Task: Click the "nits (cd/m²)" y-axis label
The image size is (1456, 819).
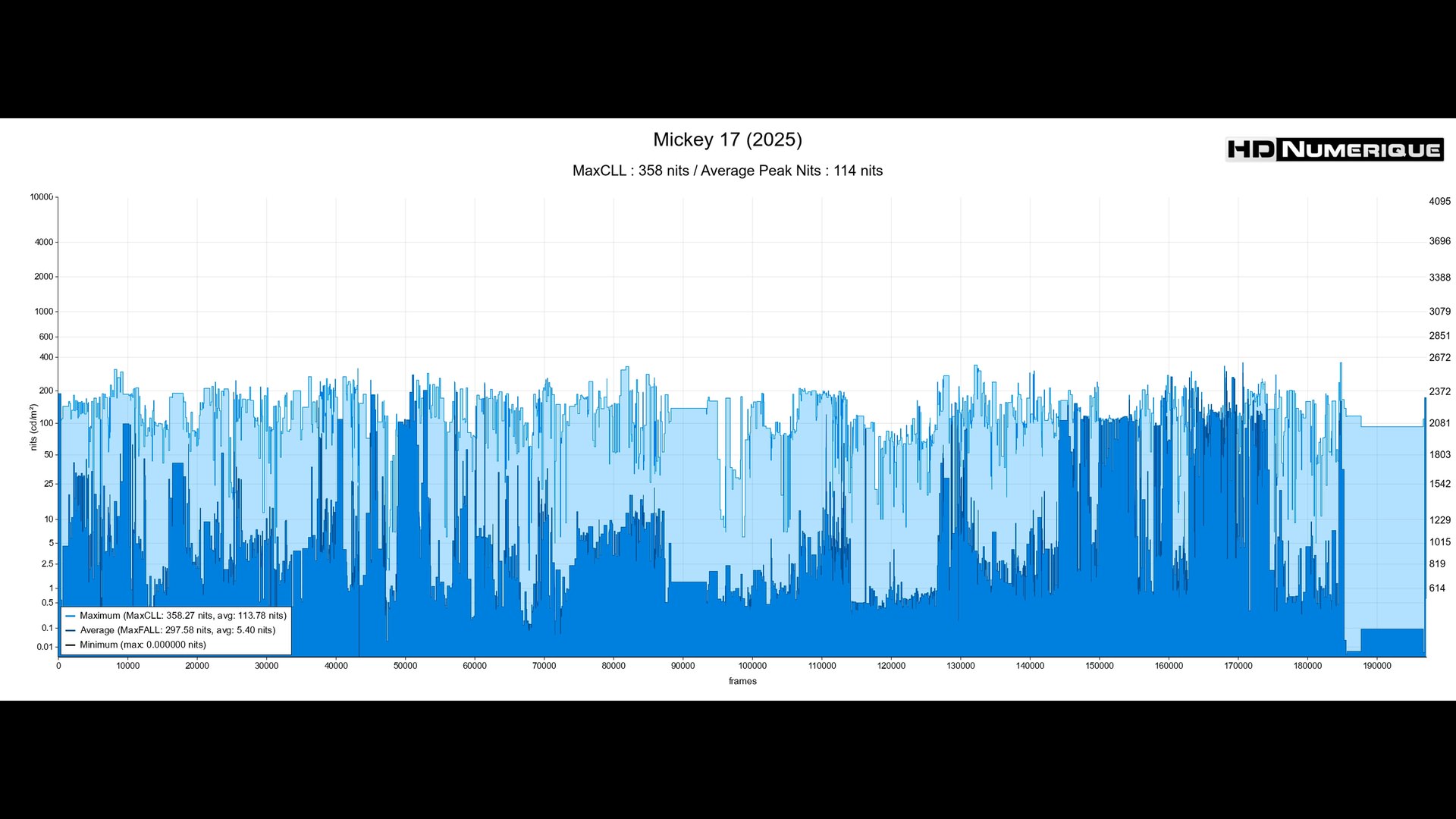Action: 33,427
